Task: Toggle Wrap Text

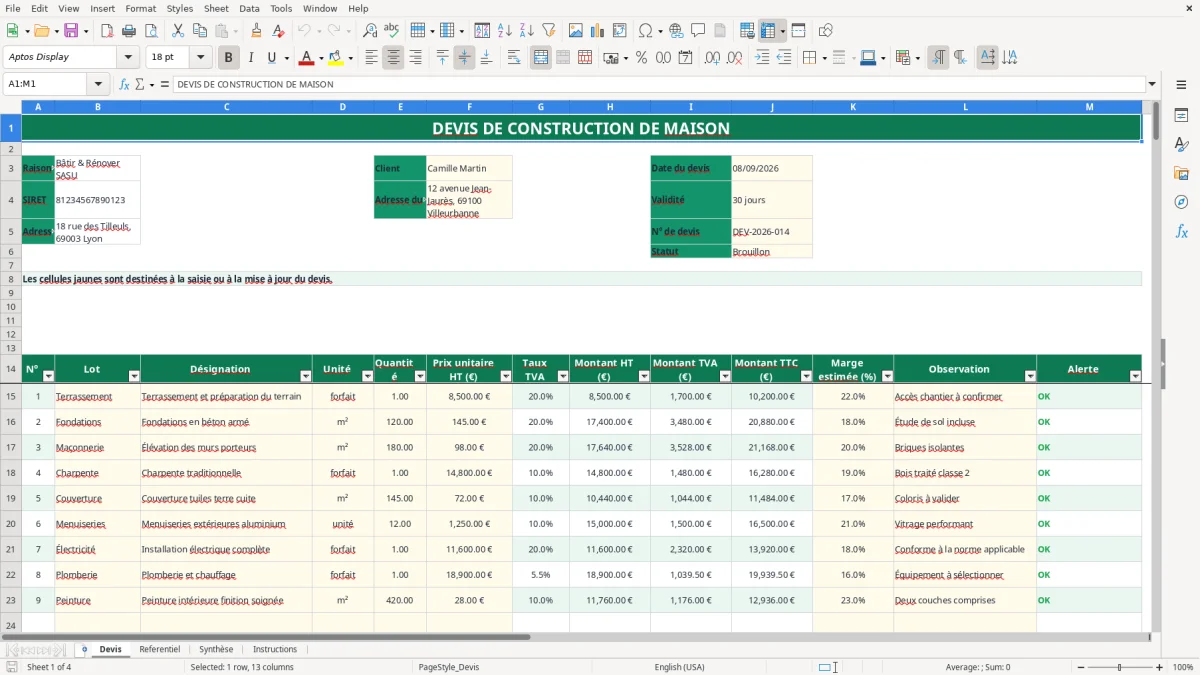Action: point(513,58)
